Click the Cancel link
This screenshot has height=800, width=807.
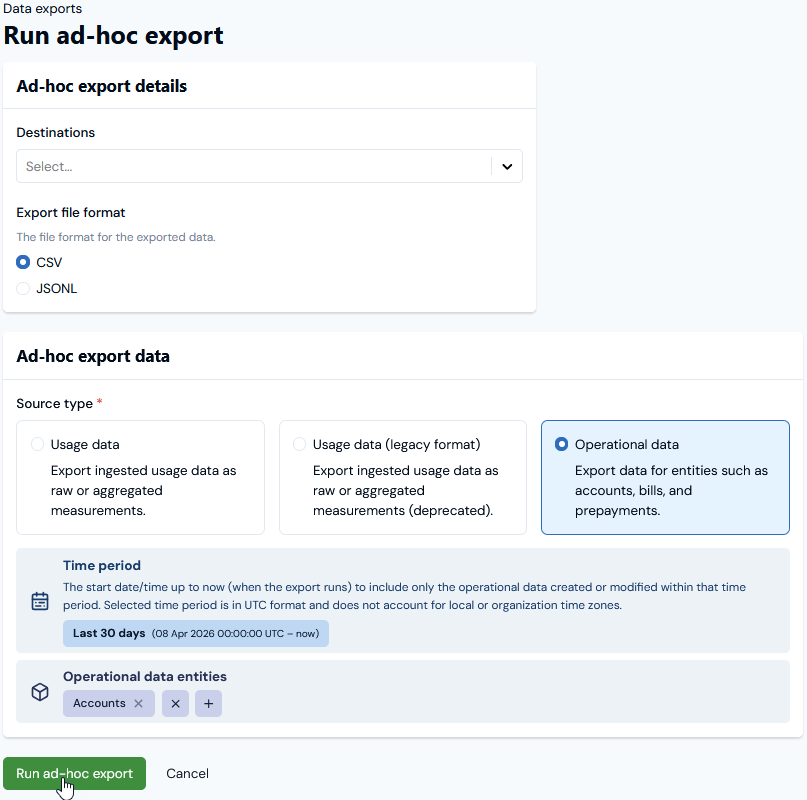click(187, 773)
